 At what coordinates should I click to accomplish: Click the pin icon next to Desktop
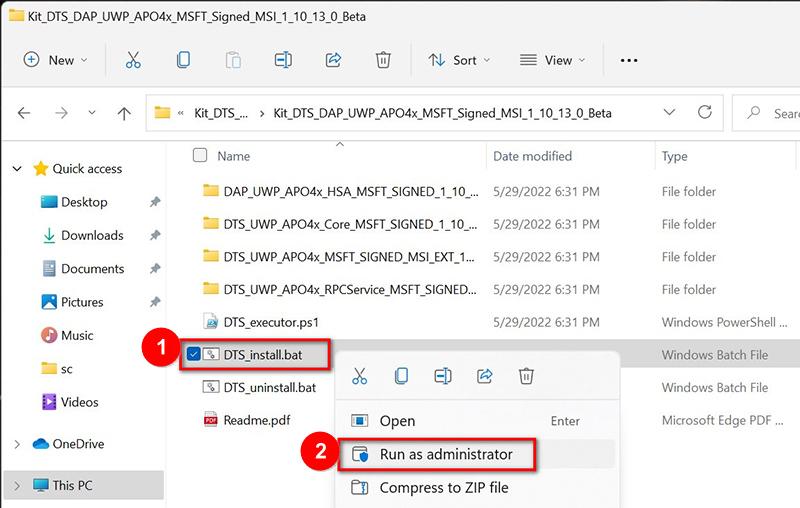(155, 202)
